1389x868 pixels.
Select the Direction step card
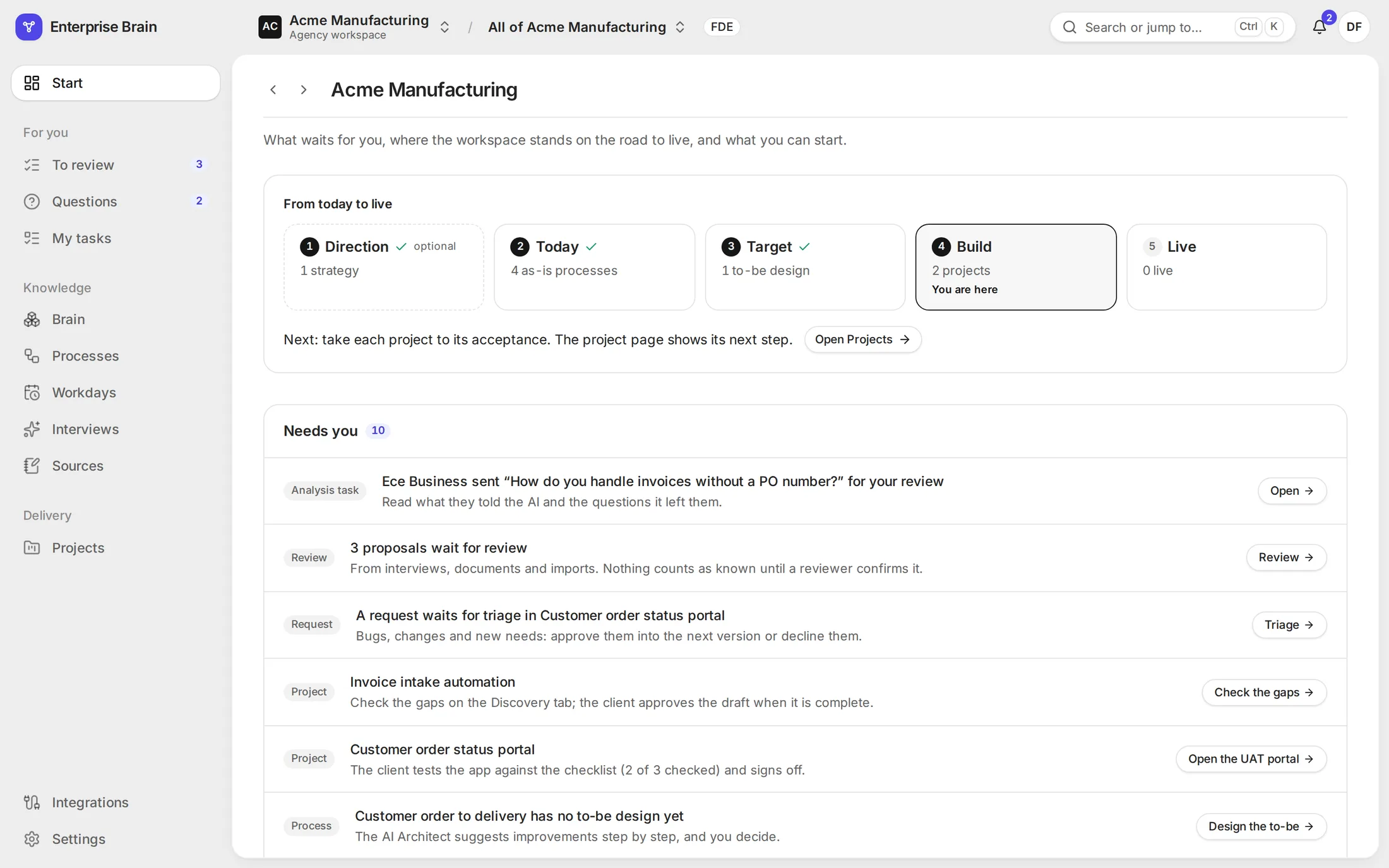(384, 267)
